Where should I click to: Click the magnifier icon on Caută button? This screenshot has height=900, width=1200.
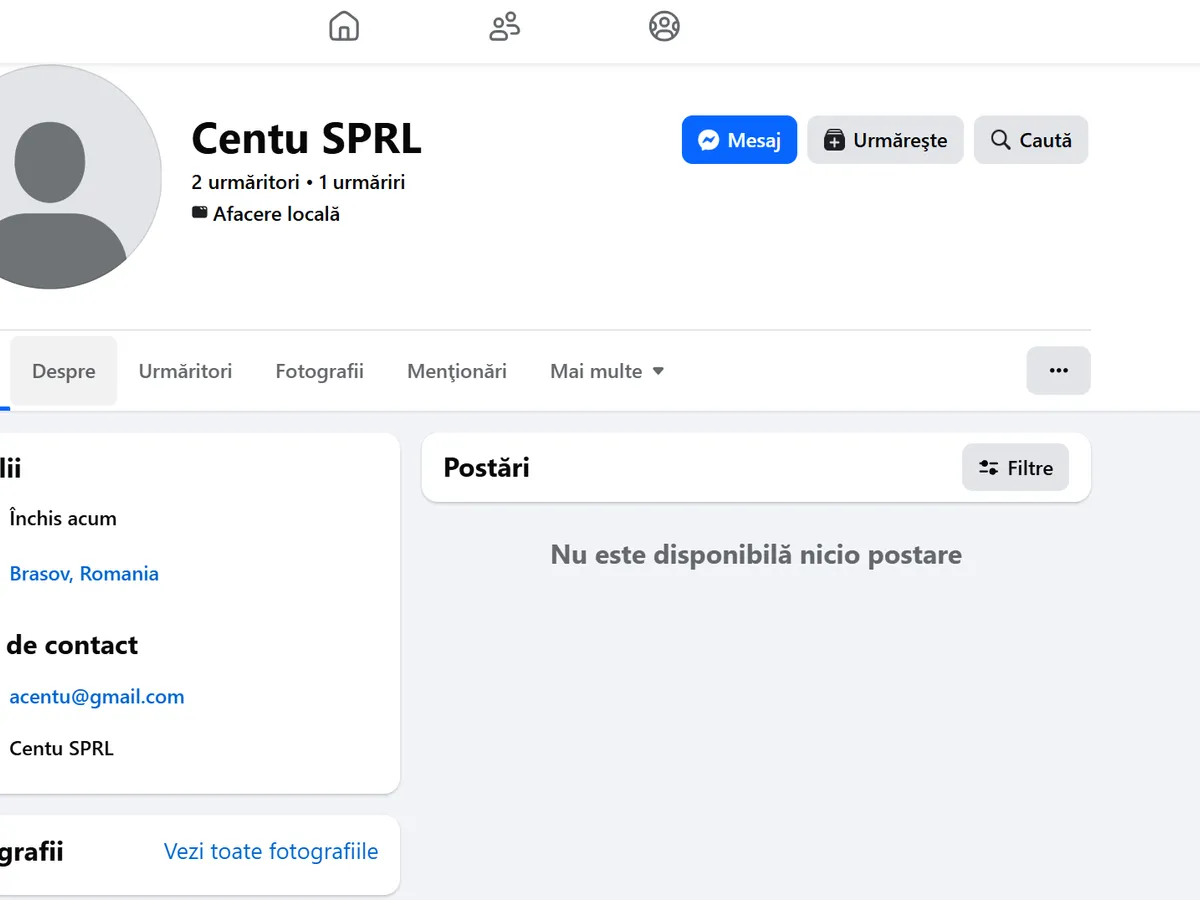(999, 140)
